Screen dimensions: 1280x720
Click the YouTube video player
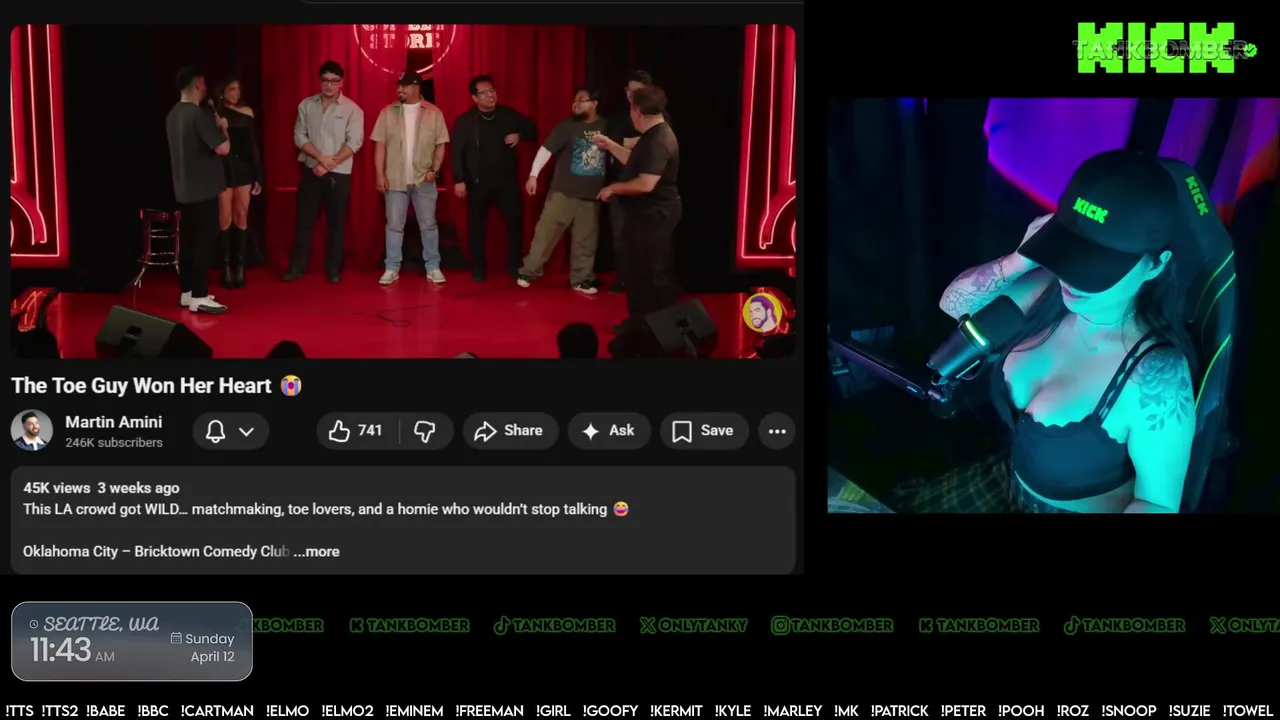click(403, 191)
